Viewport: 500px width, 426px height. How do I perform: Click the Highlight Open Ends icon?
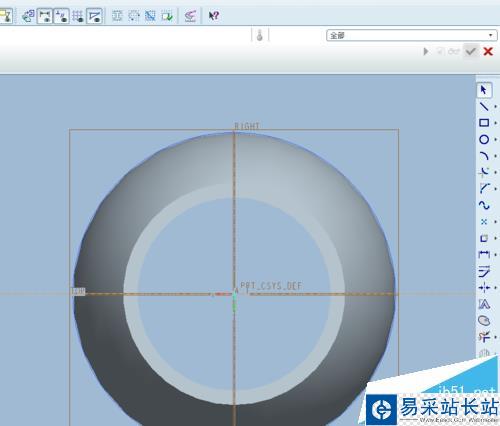tap(134, 16)
